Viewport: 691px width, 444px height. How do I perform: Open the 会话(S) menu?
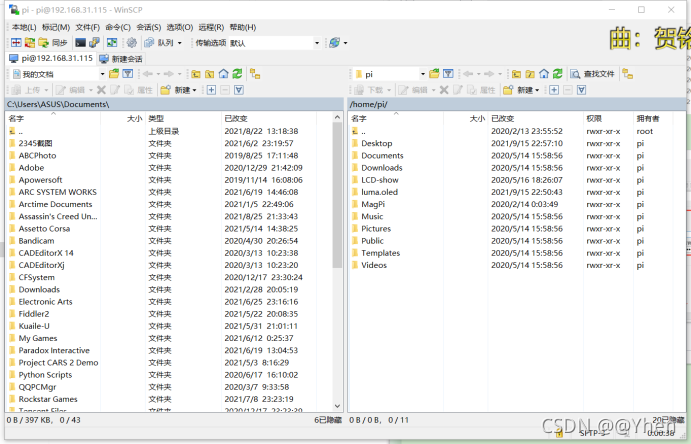click(149, 27)
